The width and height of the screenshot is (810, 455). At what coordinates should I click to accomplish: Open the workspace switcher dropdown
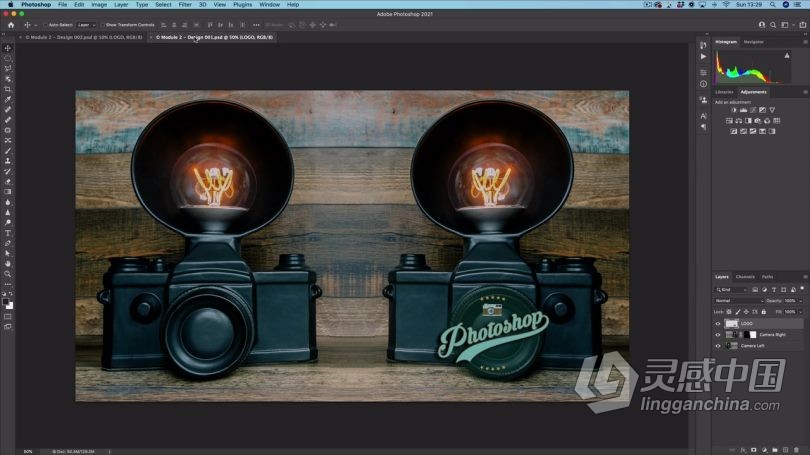click(787, 25)
